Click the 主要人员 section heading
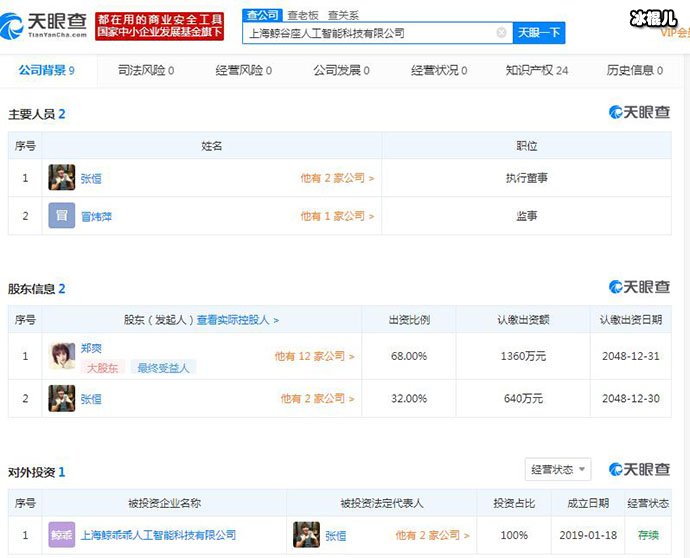This screenshot has width=690, height=558. [x=37, y=114]
